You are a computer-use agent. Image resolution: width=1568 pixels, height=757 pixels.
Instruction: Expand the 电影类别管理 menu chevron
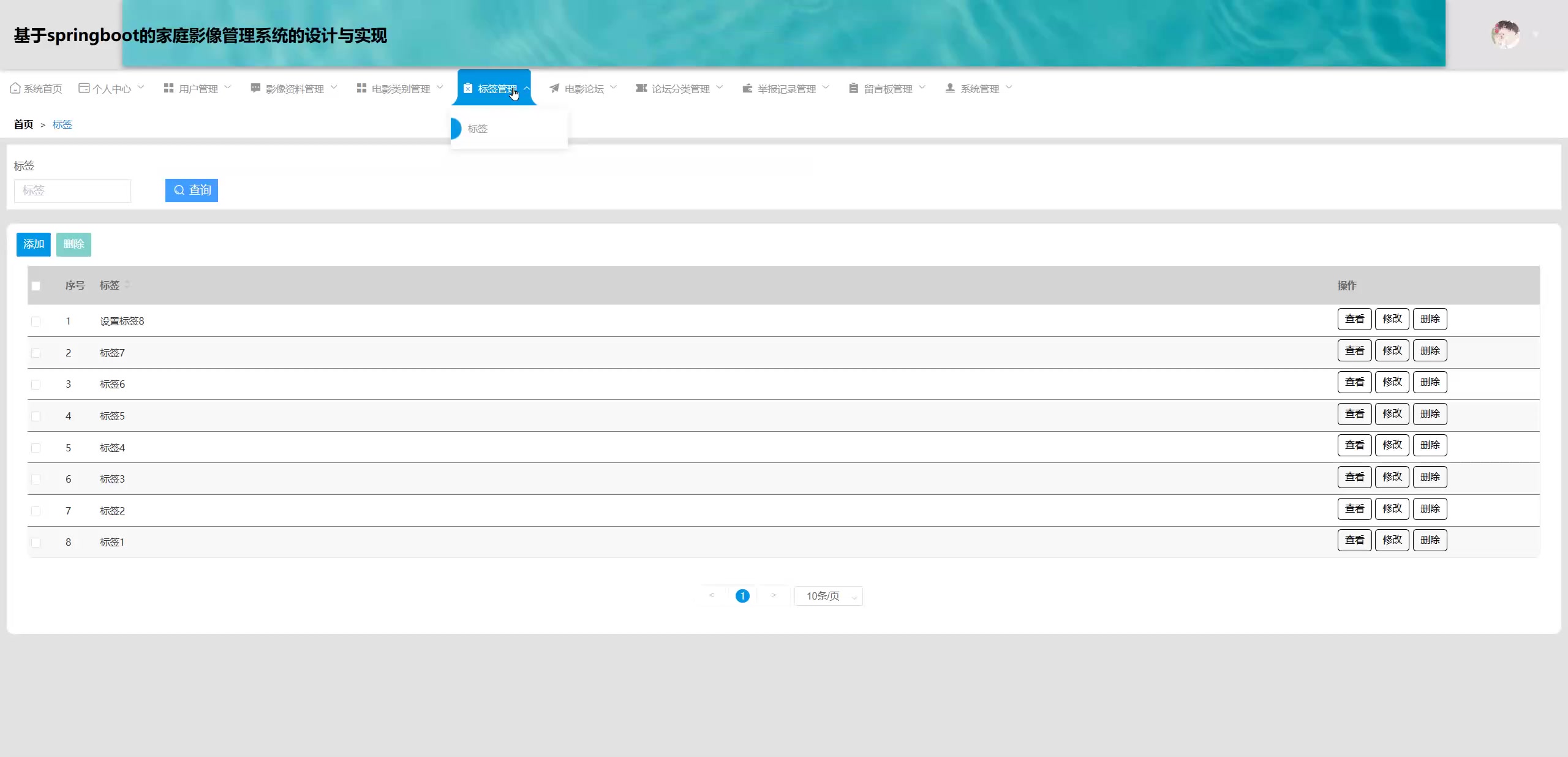pyautogui.click(x=440, y=88)
